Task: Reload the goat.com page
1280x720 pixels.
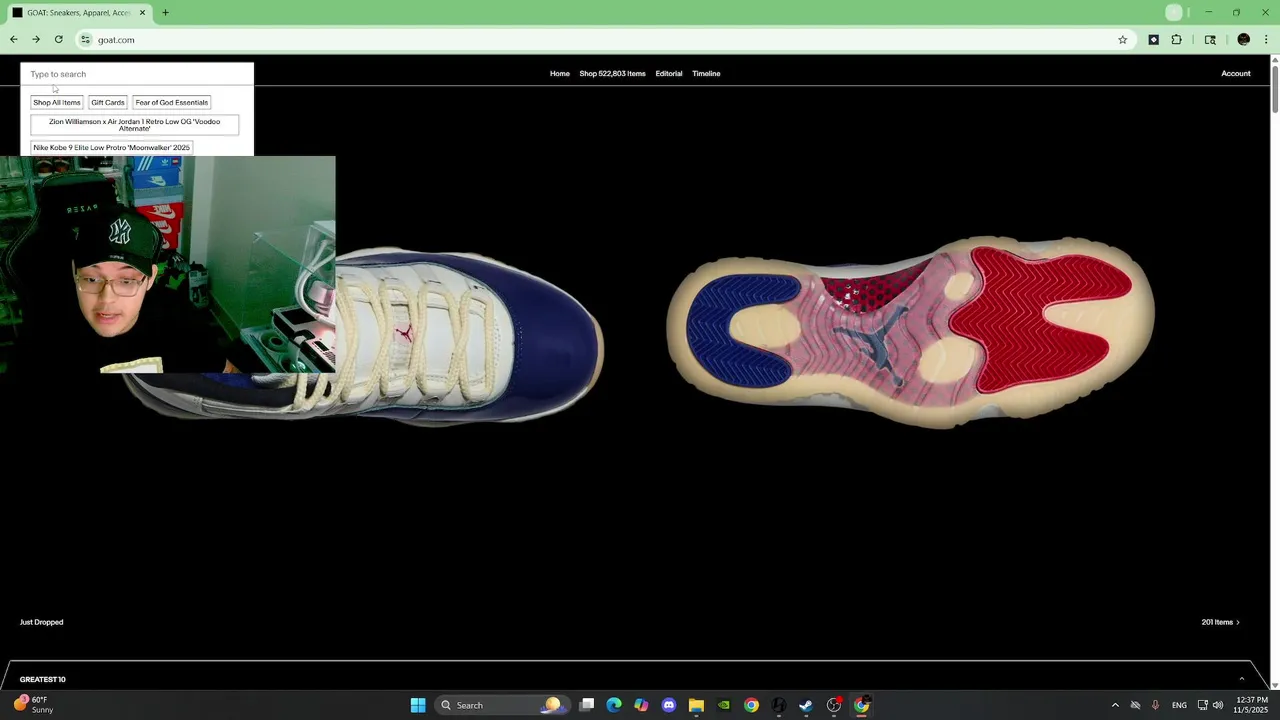Action: 59,40
